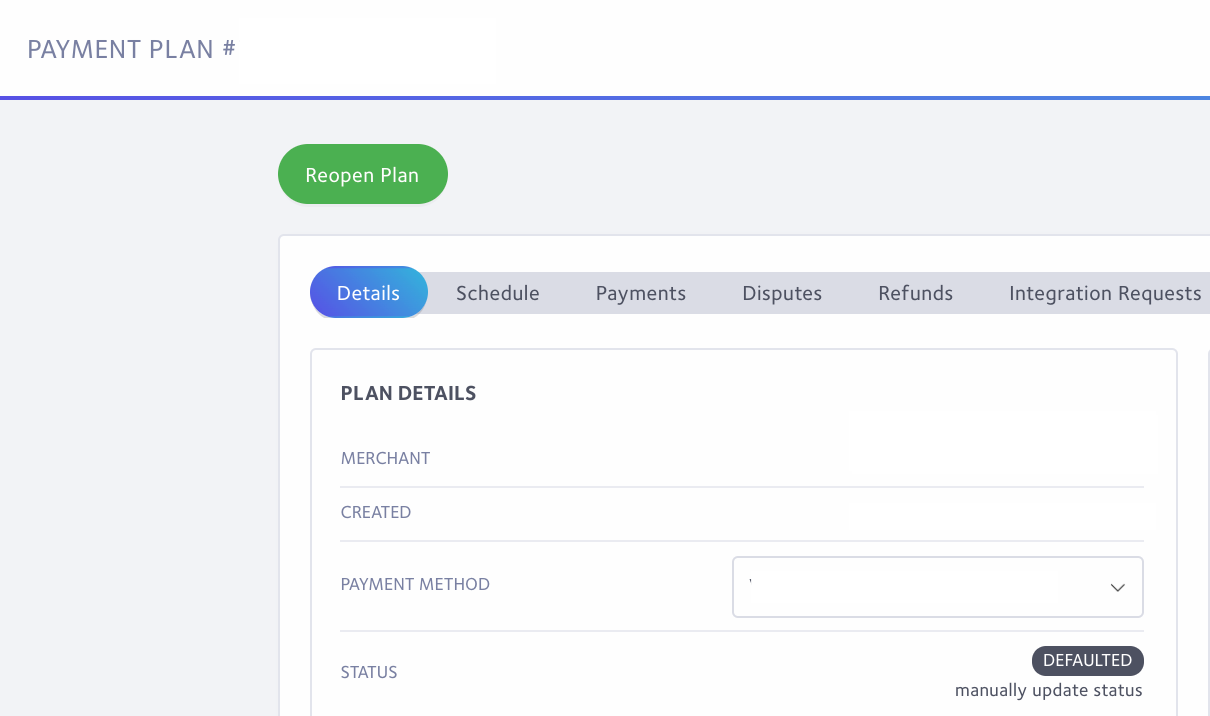Screen dimensions: 1210x716
Task: Select the MERCHANT field label
Action: 385,458
